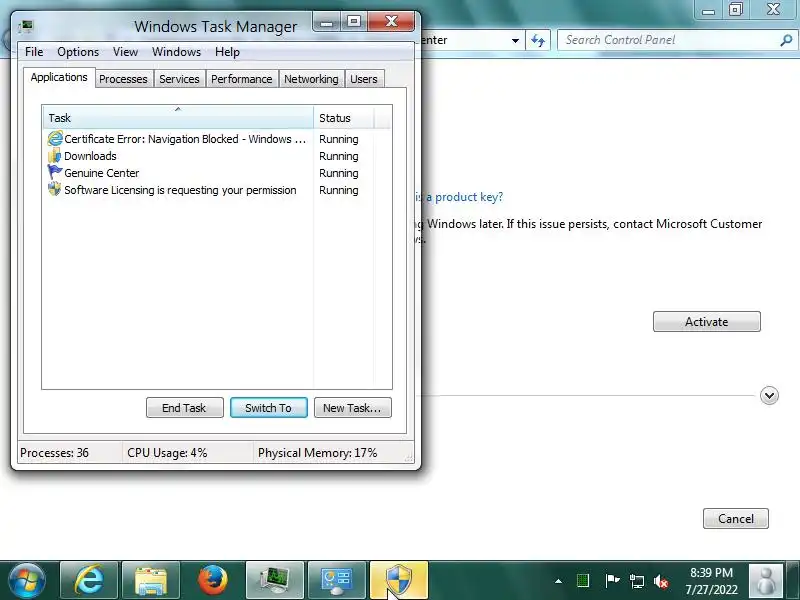
Task: Click the New Task... button
Action: coord(353,408)
